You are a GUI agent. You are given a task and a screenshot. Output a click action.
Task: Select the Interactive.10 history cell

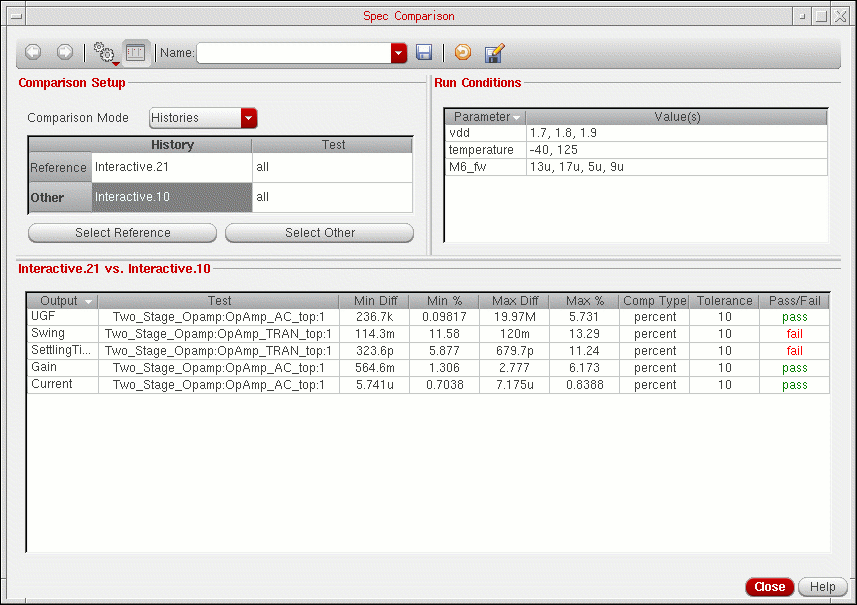click(170, 197)
